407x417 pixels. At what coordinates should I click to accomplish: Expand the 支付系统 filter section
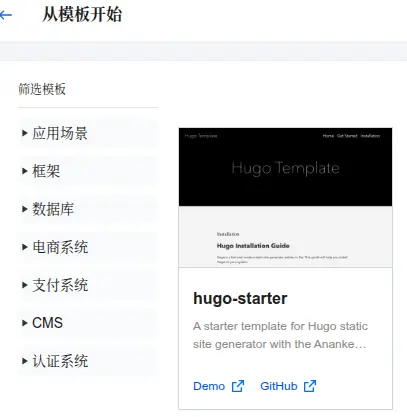(88, 285)
